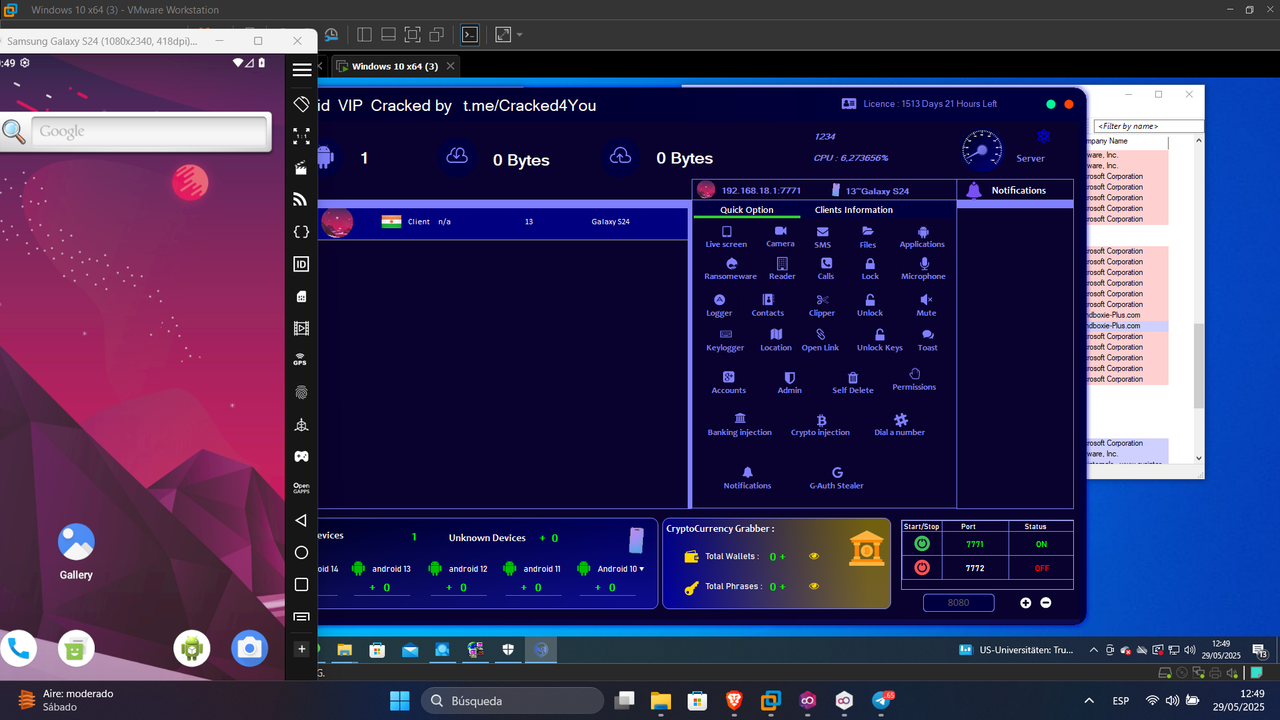The width and height of the screenshot is (1280, 720).
Task: Click the Reader icon
Action: (782, 263)
